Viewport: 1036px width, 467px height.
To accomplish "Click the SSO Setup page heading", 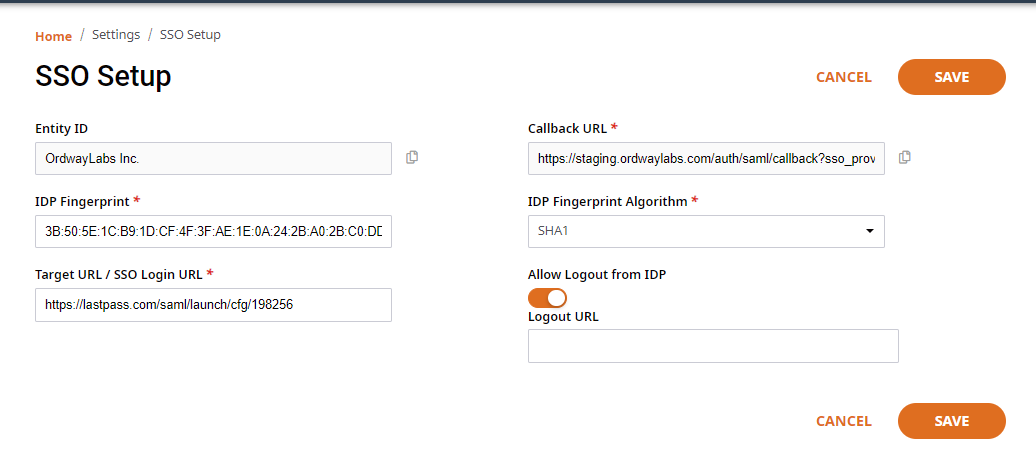I will tap(103, 77).
